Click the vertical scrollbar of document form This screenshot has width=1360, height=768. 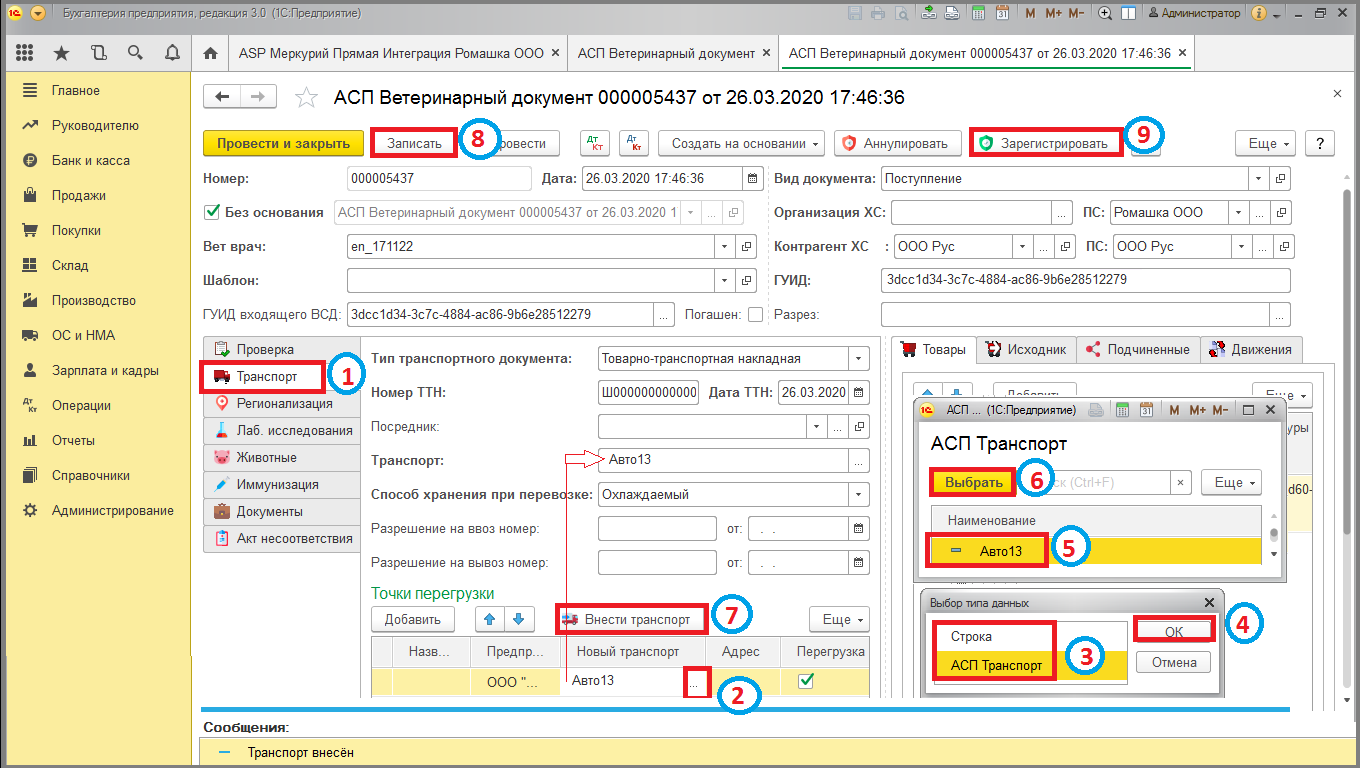(1347, 400)
